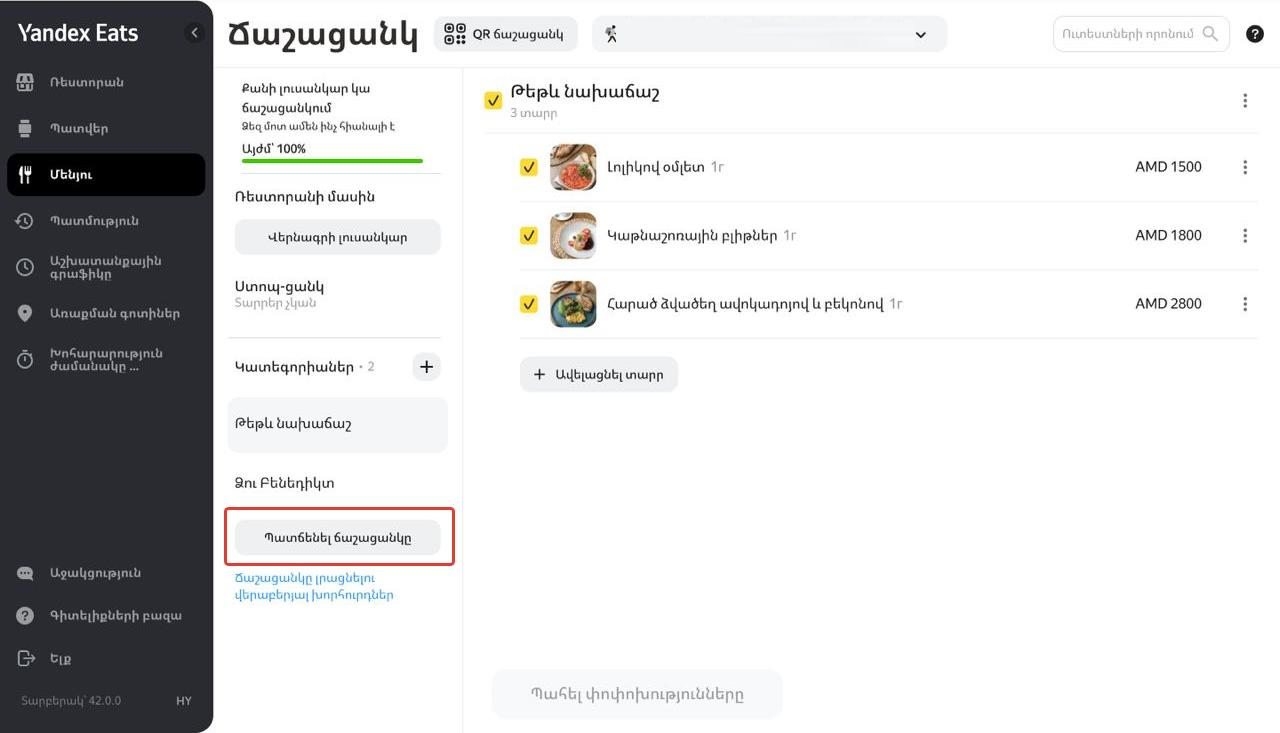
Task: Click the Ավելացնել տարր button
Action: [x=599, y=374]
